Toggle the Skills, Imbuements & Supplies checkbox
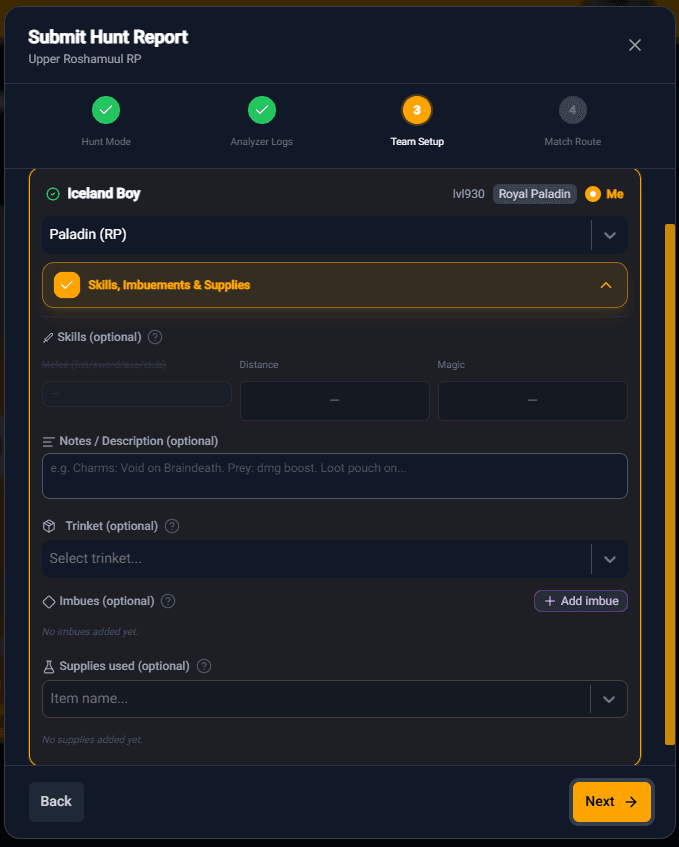This screenshot has width=679, height=847. 67,285
